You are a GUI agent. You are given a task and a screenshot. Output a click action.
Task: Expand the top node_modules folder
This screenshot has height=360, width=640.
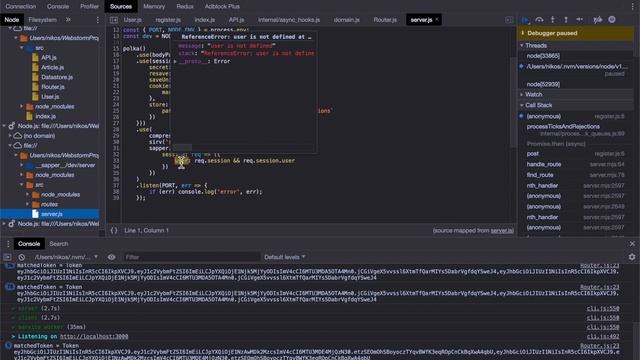22,107
